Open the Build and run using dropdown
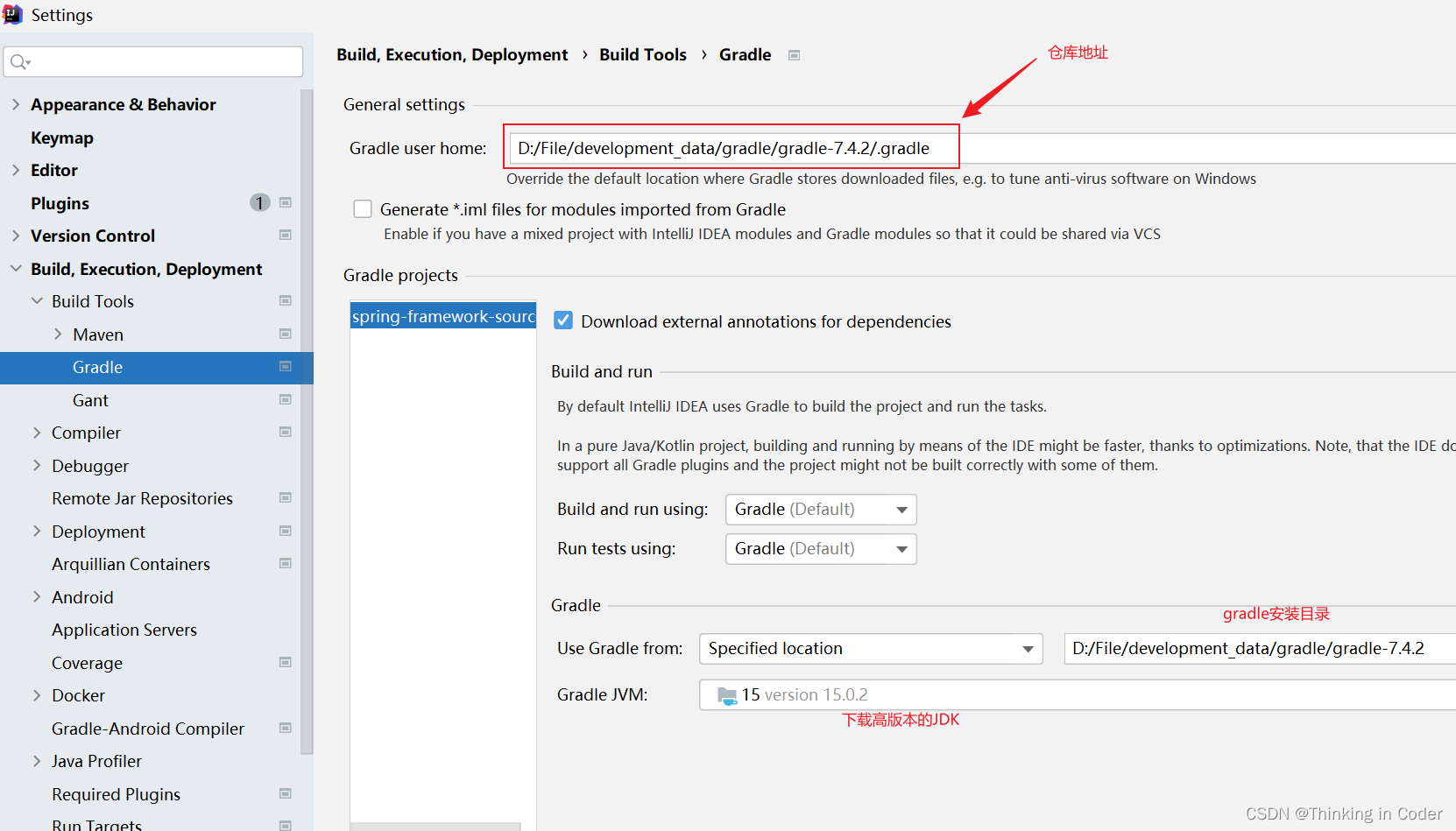Screen dimensions: 1456x831 coord(821,510)
